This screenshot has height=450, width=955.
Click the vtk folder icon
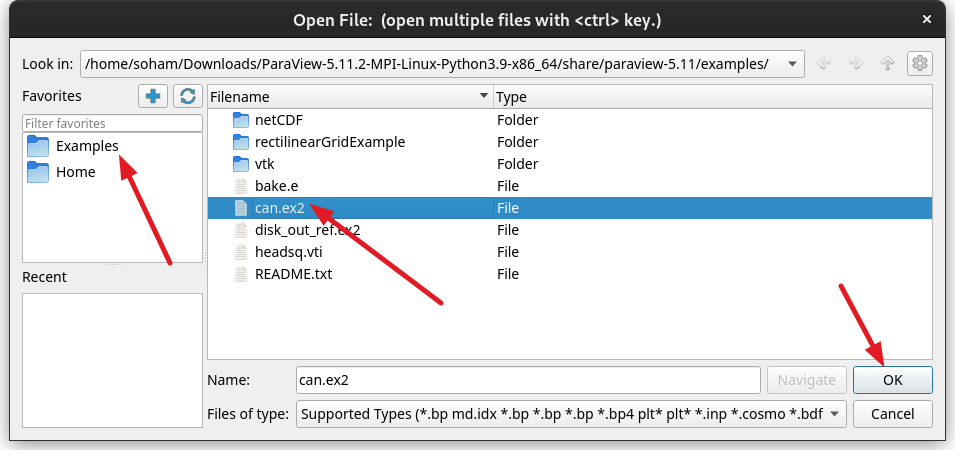[241, 164]
